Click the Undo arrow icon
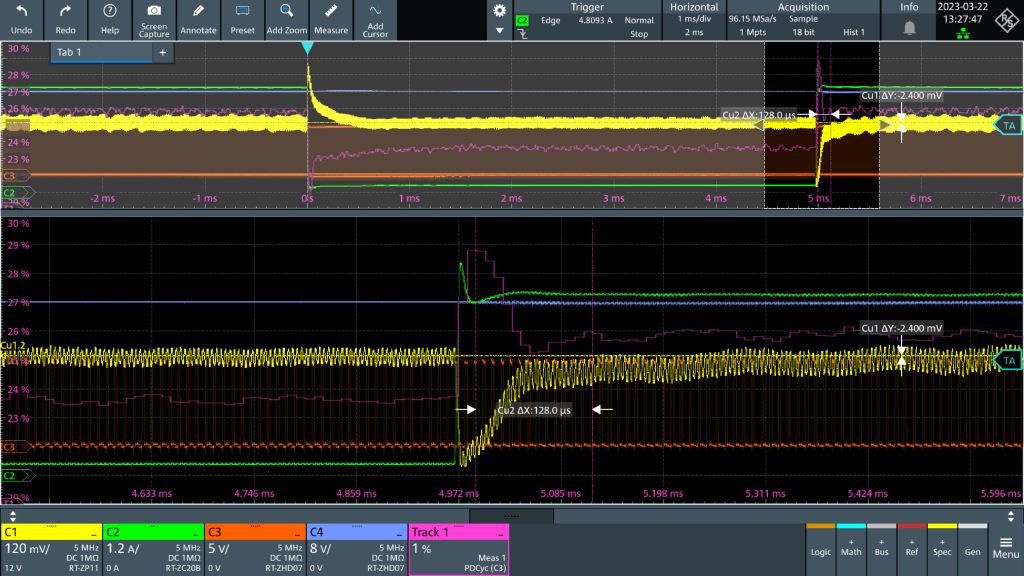The height and width of the screenshot is (576, 1024). pos(22,12)
